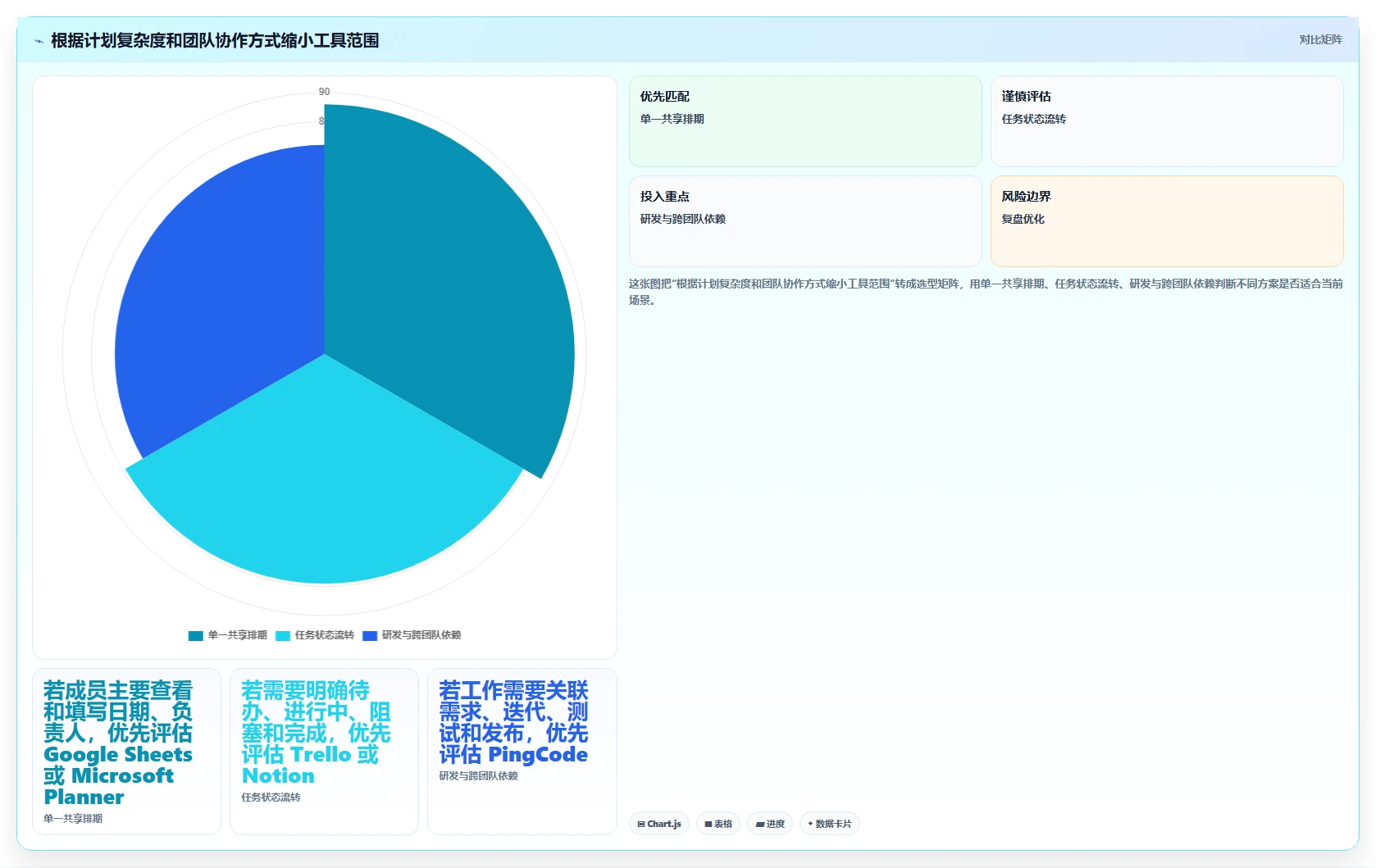This screenshot has height=868, width=1376.
Task: Toggle the 研发与跨团队依赖 legend color swatch
Action: coord(370,635)
